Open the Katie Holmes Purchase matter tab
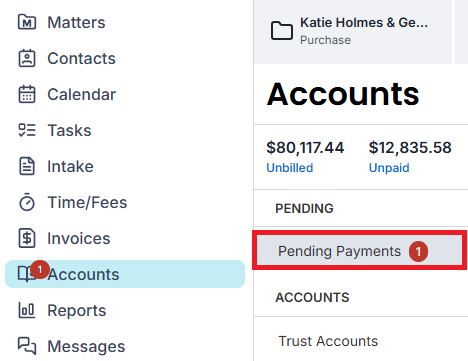The height and width of the screenshot is (361, 468). point(353,31)
